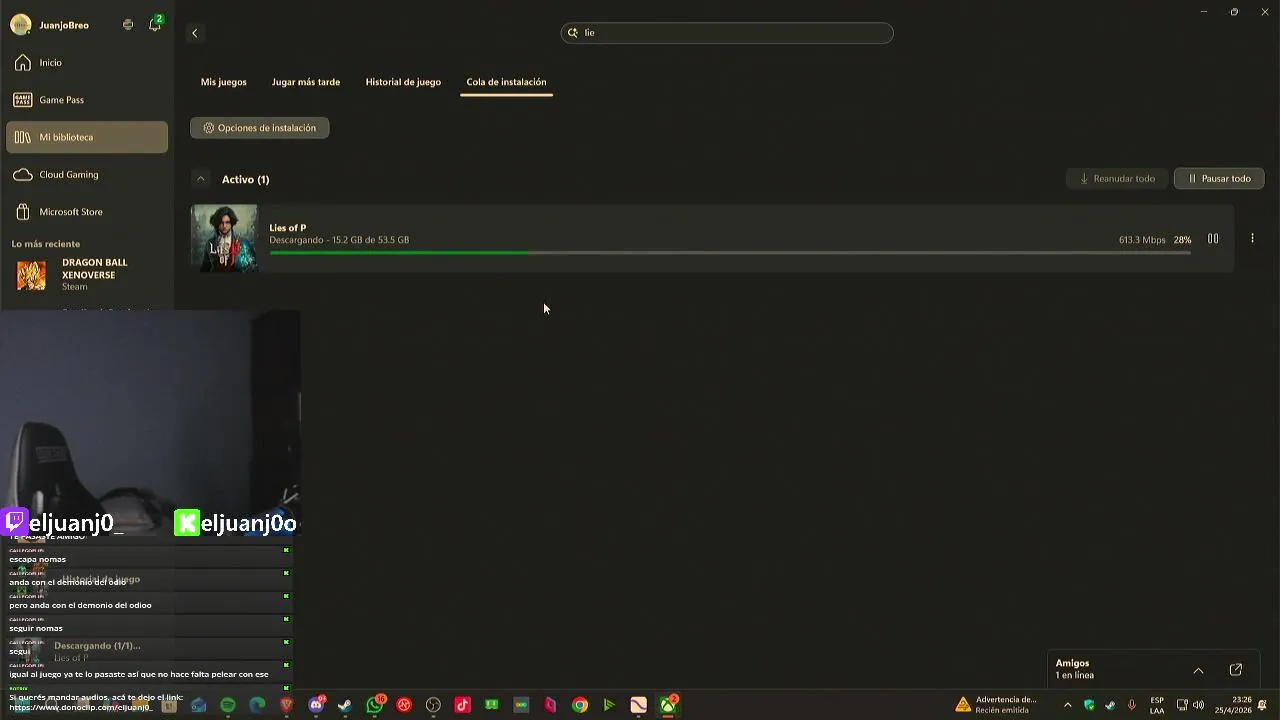Viewport: 1280px width, 720px height.
Task: Switch the ESP LAA input language
Action: (1157, 705)
